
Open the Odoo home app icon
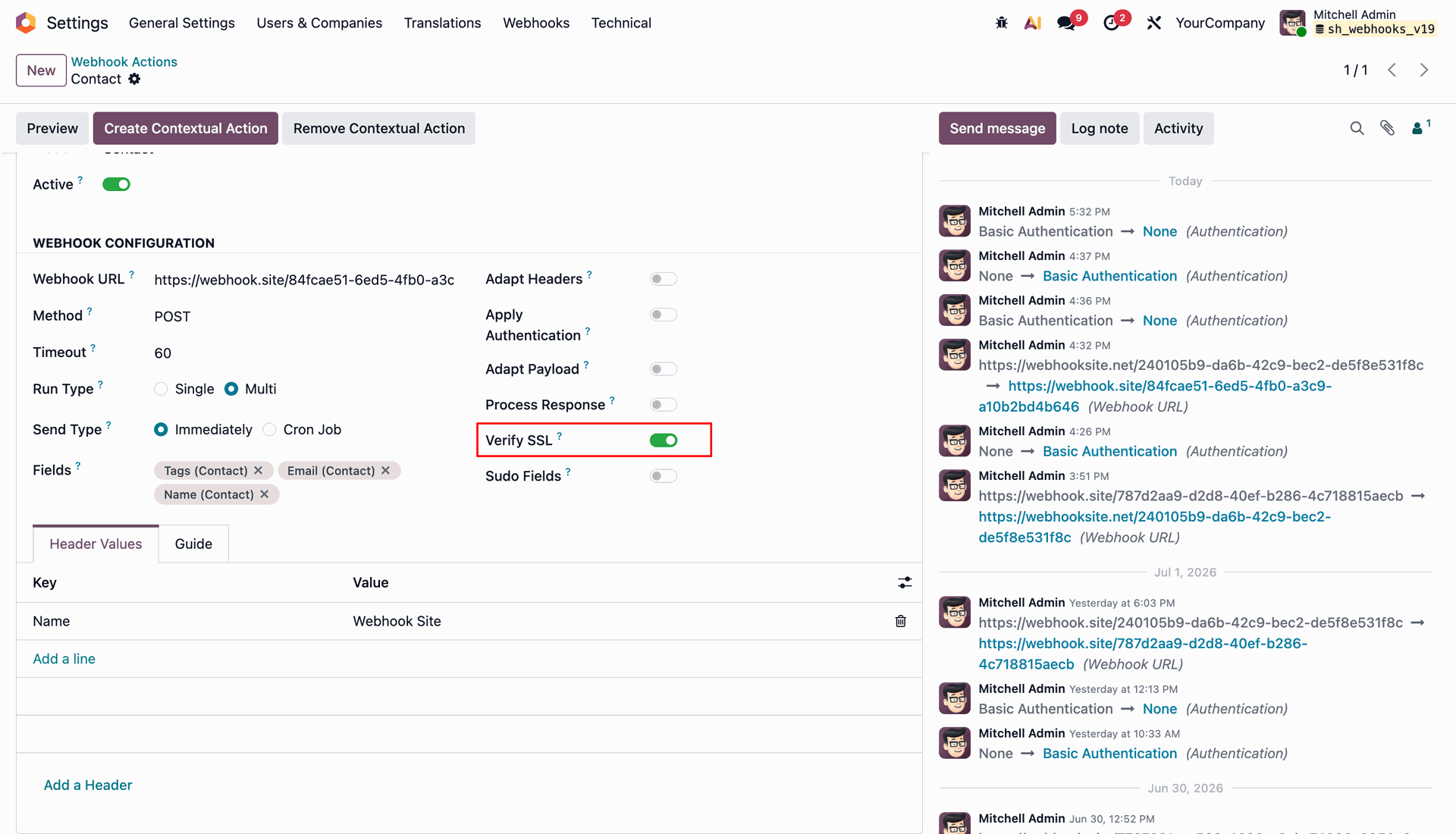click(26, 23)
